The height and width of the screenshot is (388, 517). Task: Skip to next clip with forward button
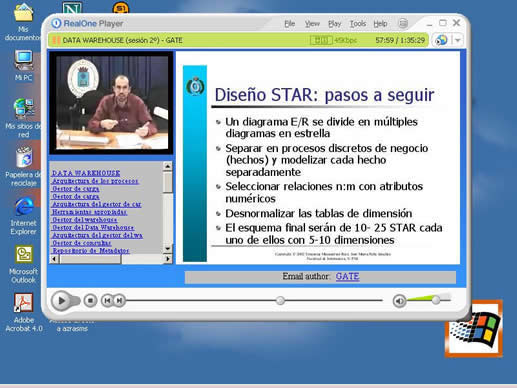[120, 301]
